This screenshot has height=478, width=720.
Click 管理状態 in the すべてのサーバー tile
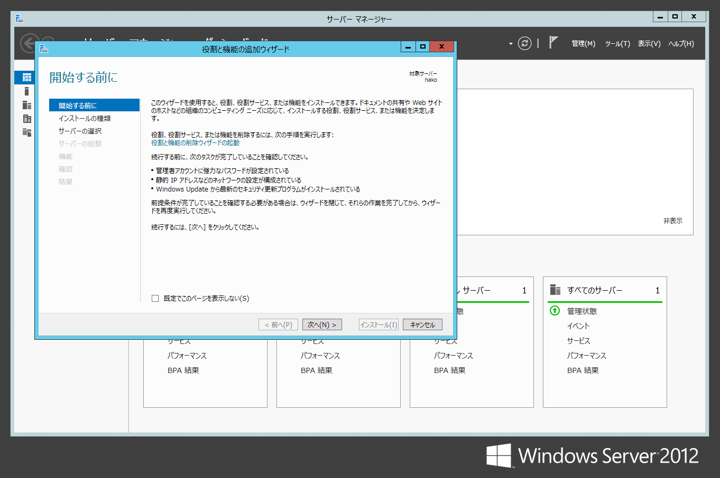[582, 311]
